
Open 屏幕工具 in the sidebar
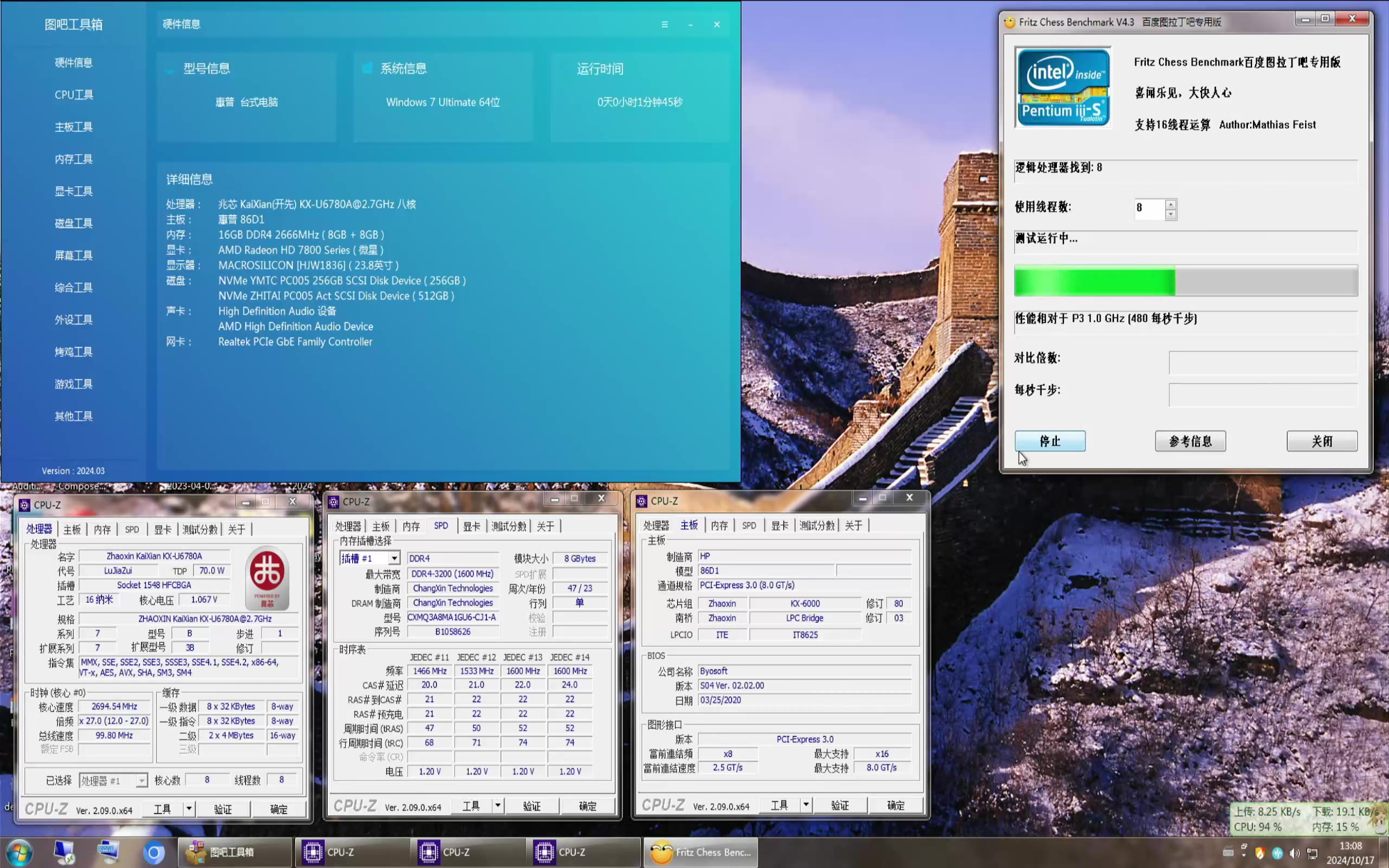click(74, 256)
